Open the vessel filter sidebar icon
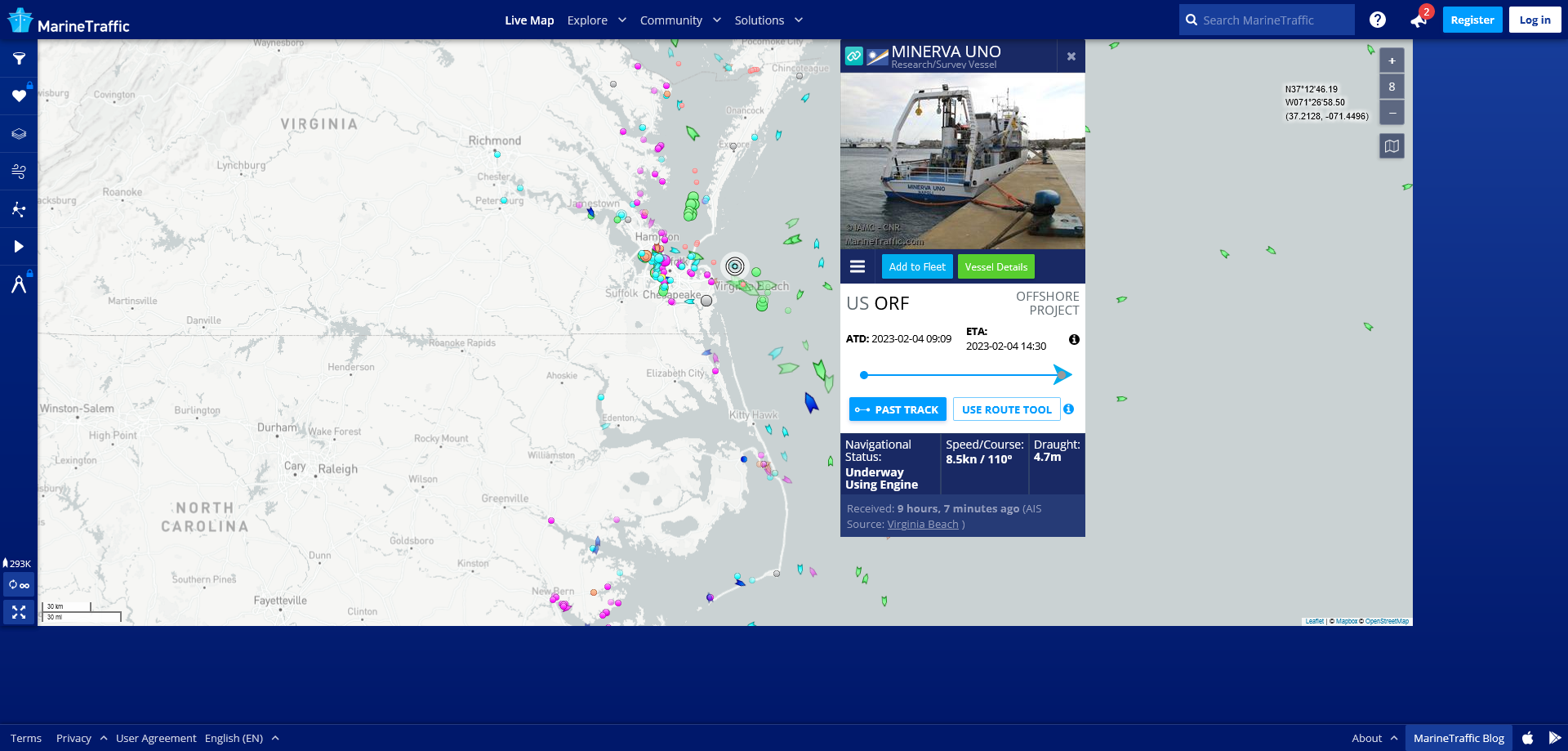The width and height of the screenshot is (1568, 751). (19, 59)
